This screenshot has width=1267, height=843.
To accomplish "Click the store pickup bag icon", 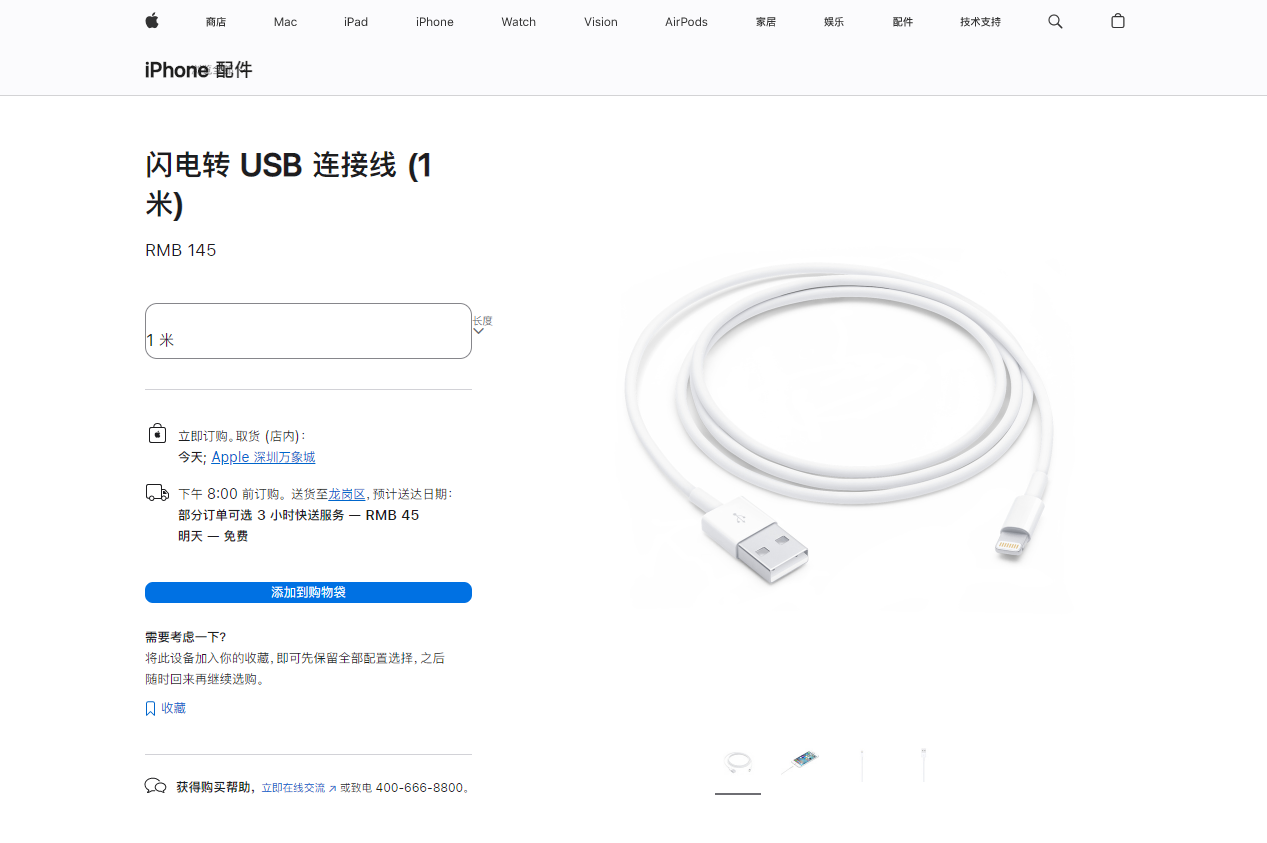I will coord(157,433).
